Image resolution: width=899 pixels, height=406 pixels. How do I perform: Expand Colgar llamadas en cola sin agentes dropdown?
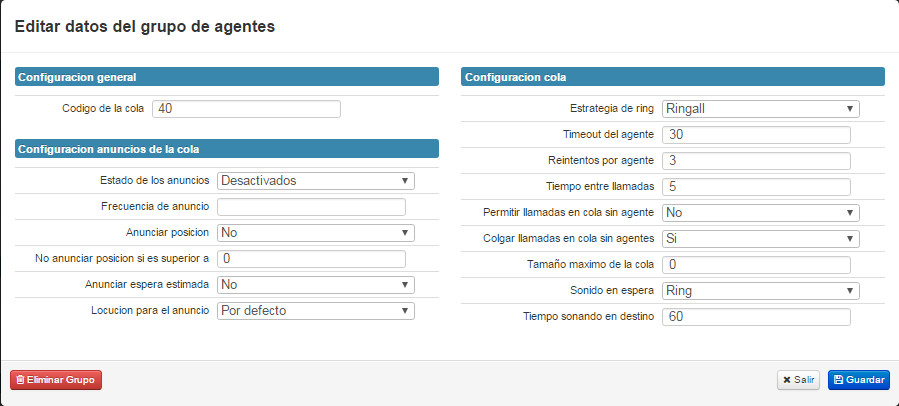760,239
